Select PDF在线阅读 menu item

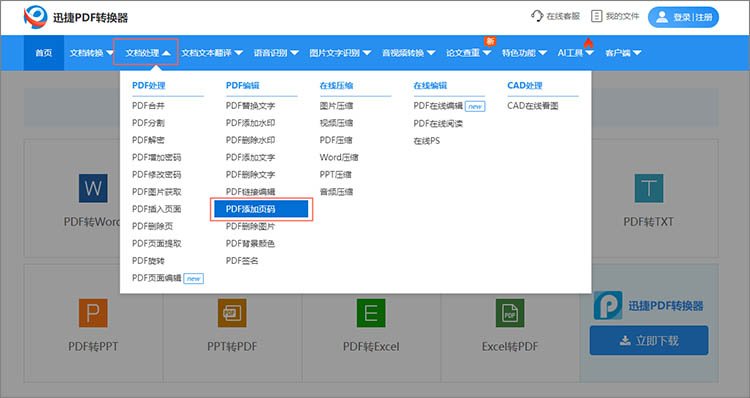point(438,123)
